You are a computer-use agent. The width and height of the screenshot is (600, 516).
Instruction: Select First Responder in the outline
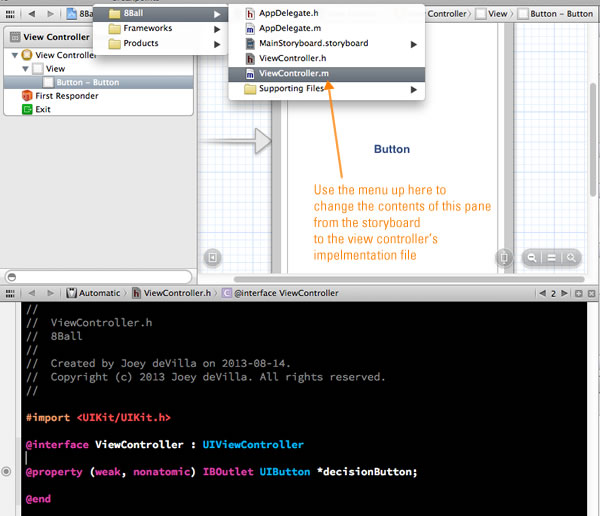(x=98, y=96)
